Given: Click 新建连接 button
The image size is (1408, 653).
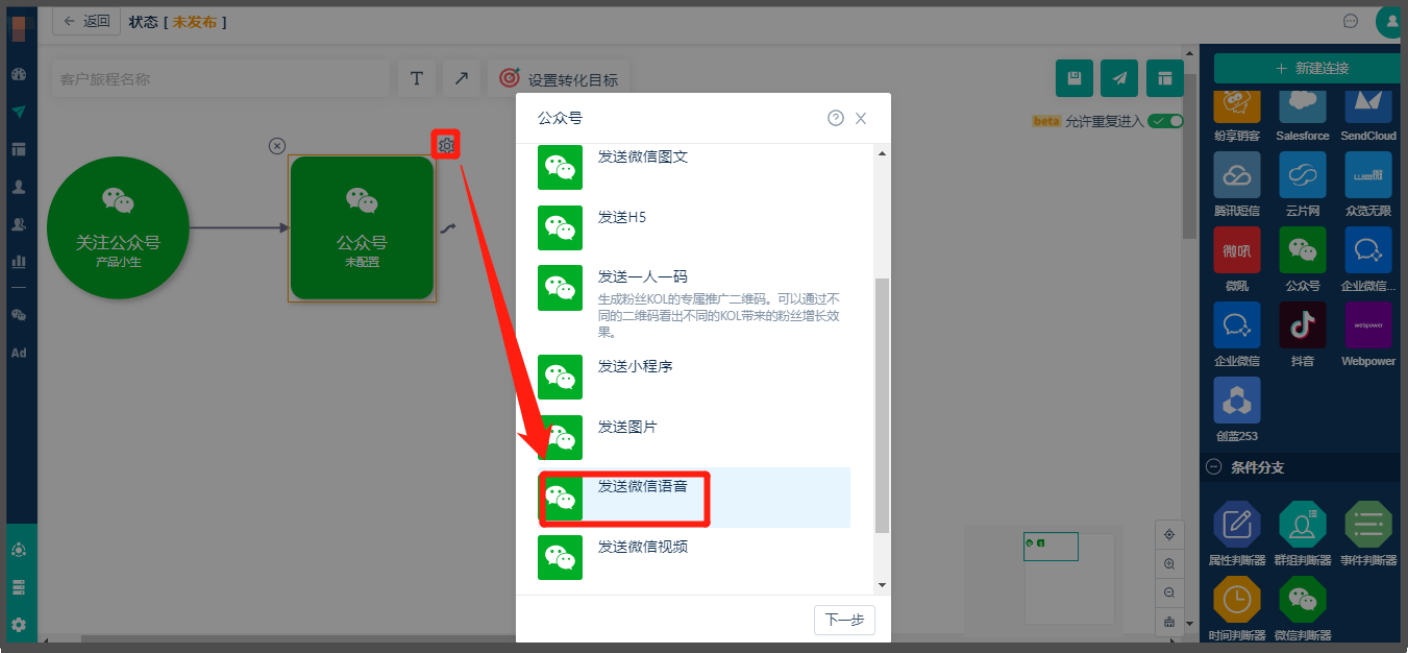Looking at the screenshot, I should [x=1306, y=68].
